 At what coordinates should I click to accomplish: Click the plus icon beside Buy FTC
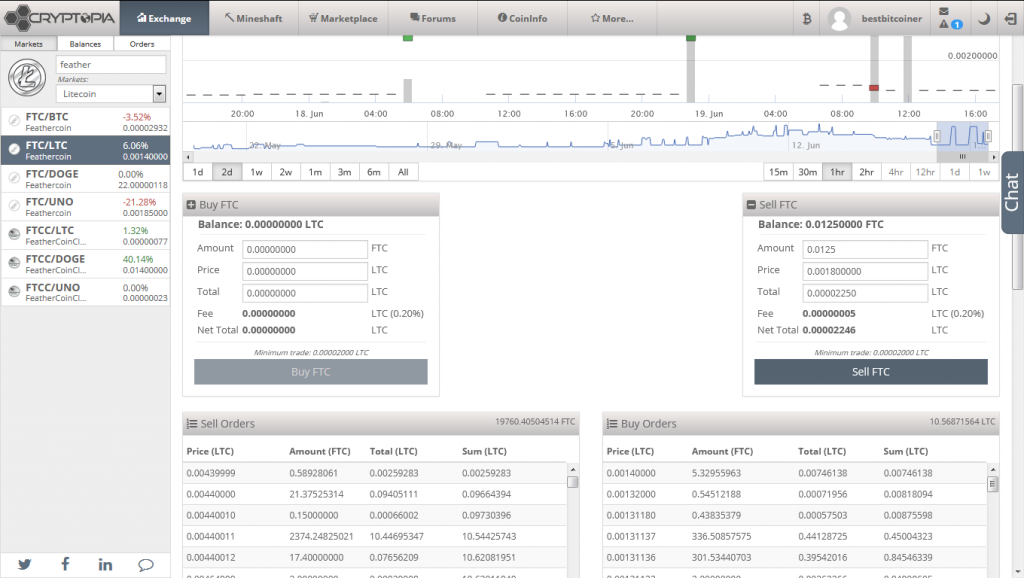(191, 204)
